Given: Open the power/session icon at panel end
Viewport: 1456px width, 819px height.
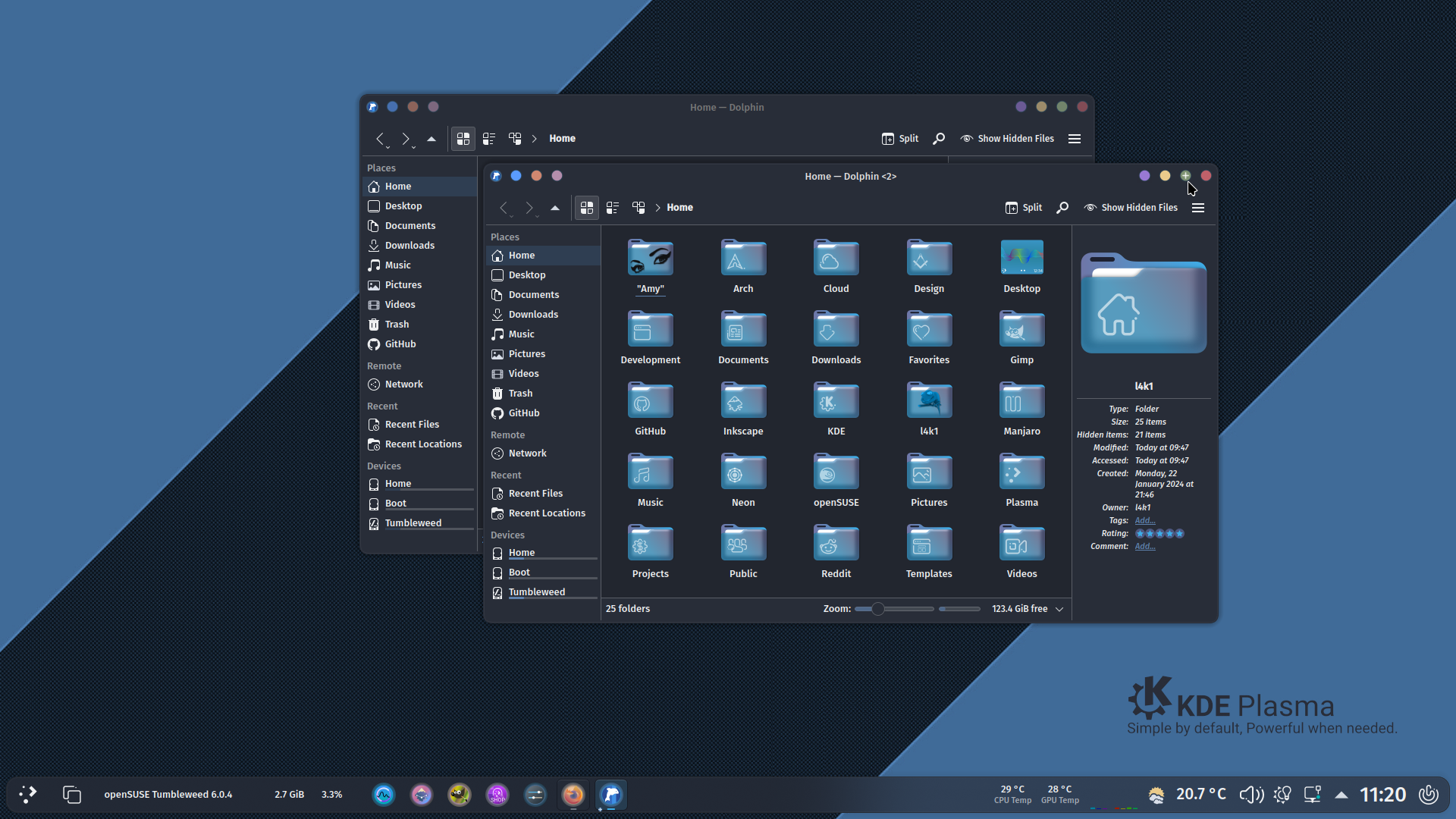Looking at the screenshot, I should pos(1429,795).
